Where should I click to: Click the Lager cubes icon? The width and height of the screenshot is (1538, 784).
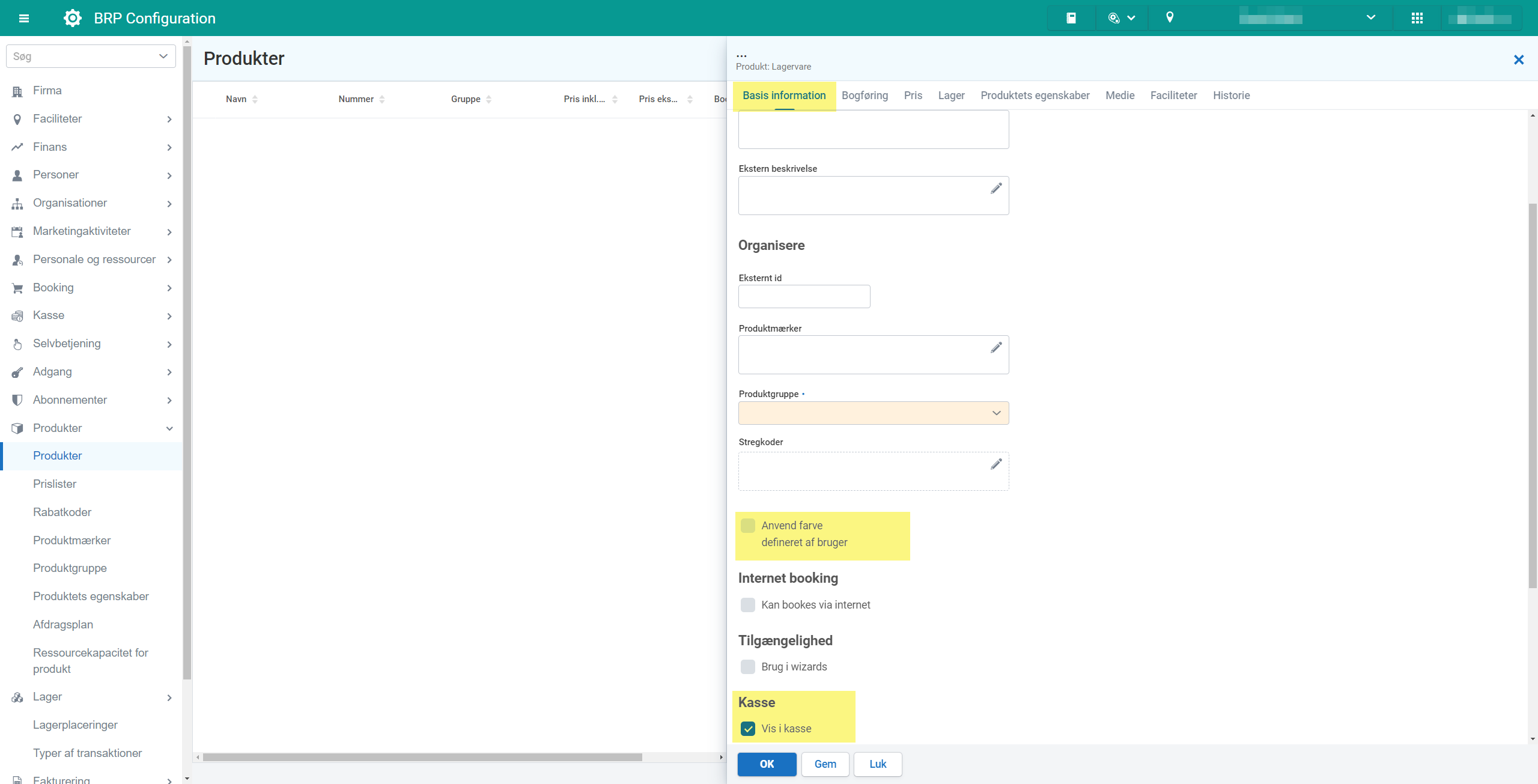pos(17,697)
